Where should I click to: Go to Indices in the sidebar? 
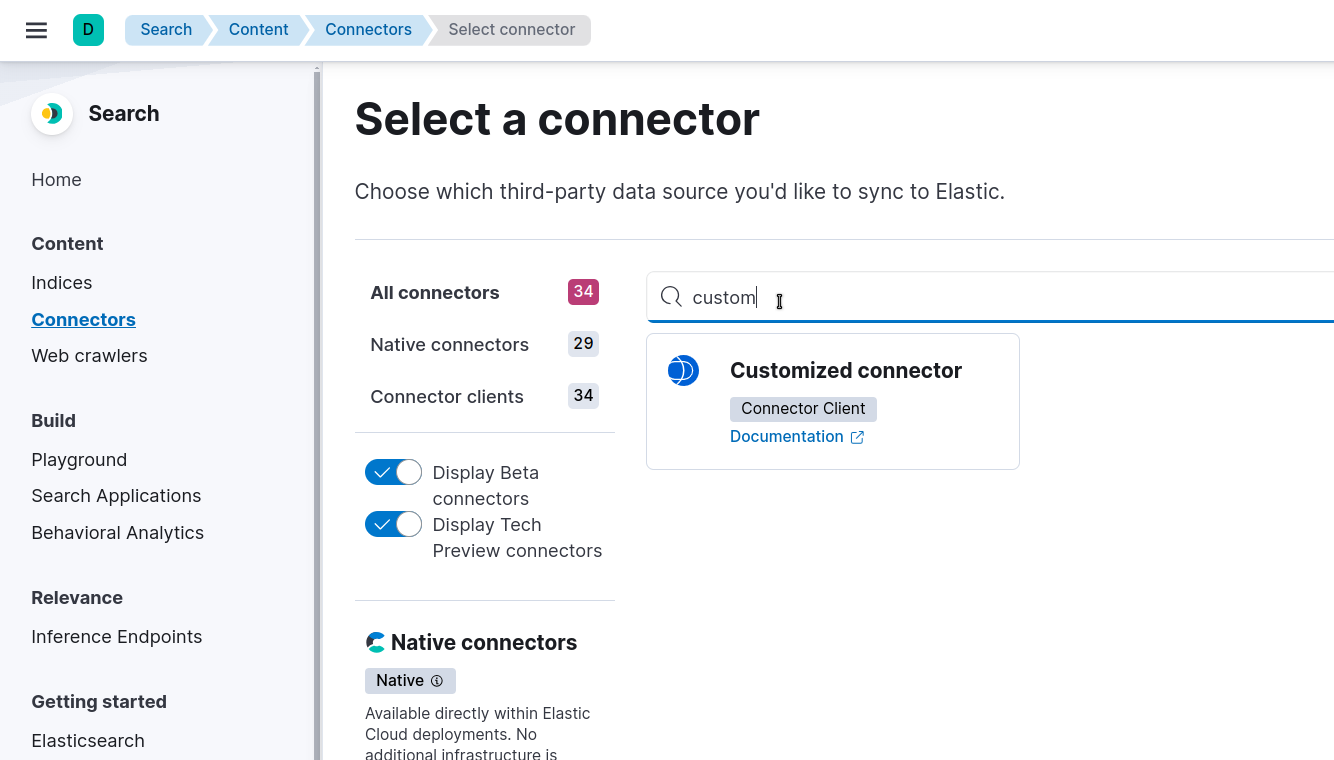(61, 282)
